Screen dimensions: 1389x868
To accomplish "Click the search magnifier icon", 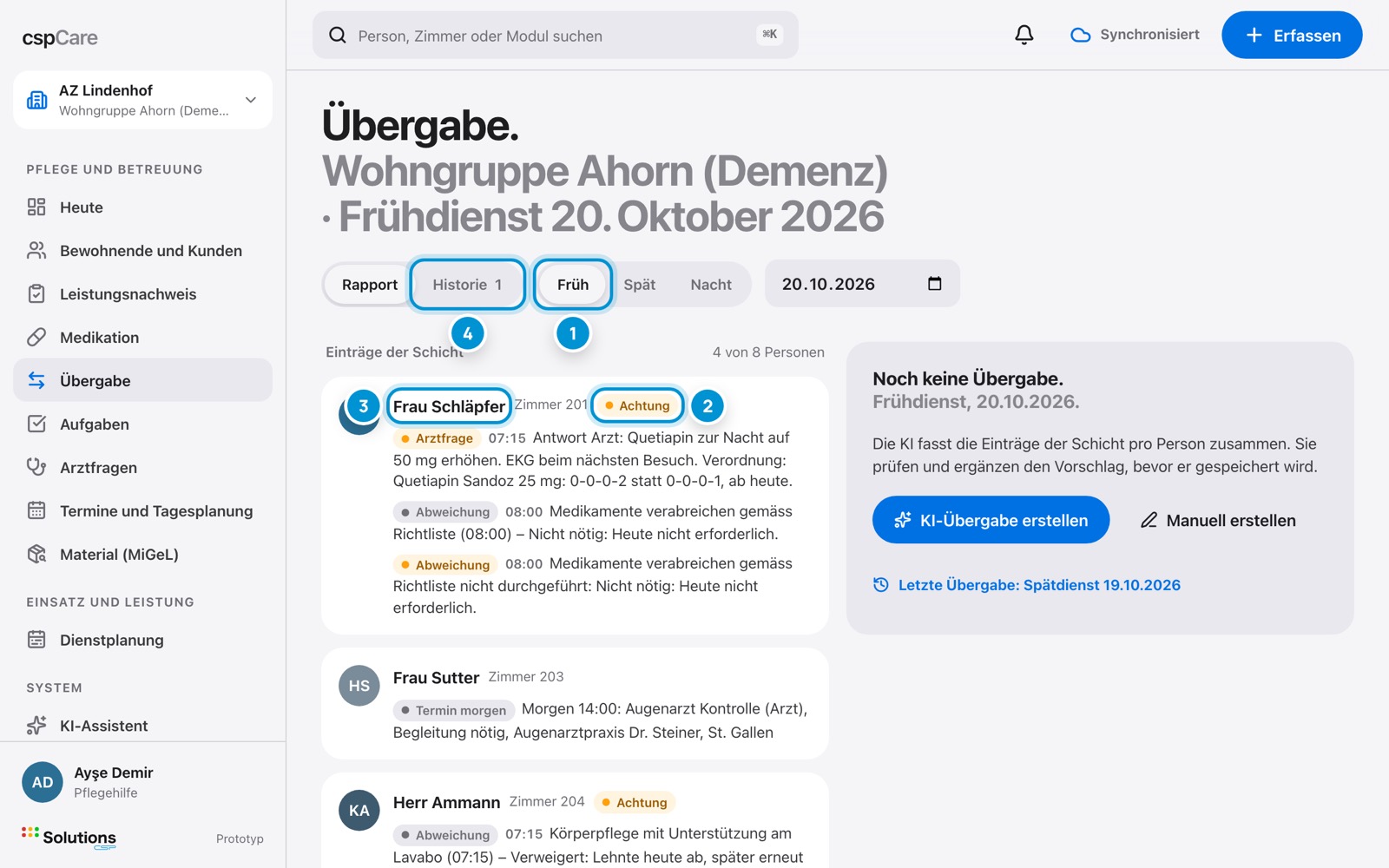I will (338, 36).
